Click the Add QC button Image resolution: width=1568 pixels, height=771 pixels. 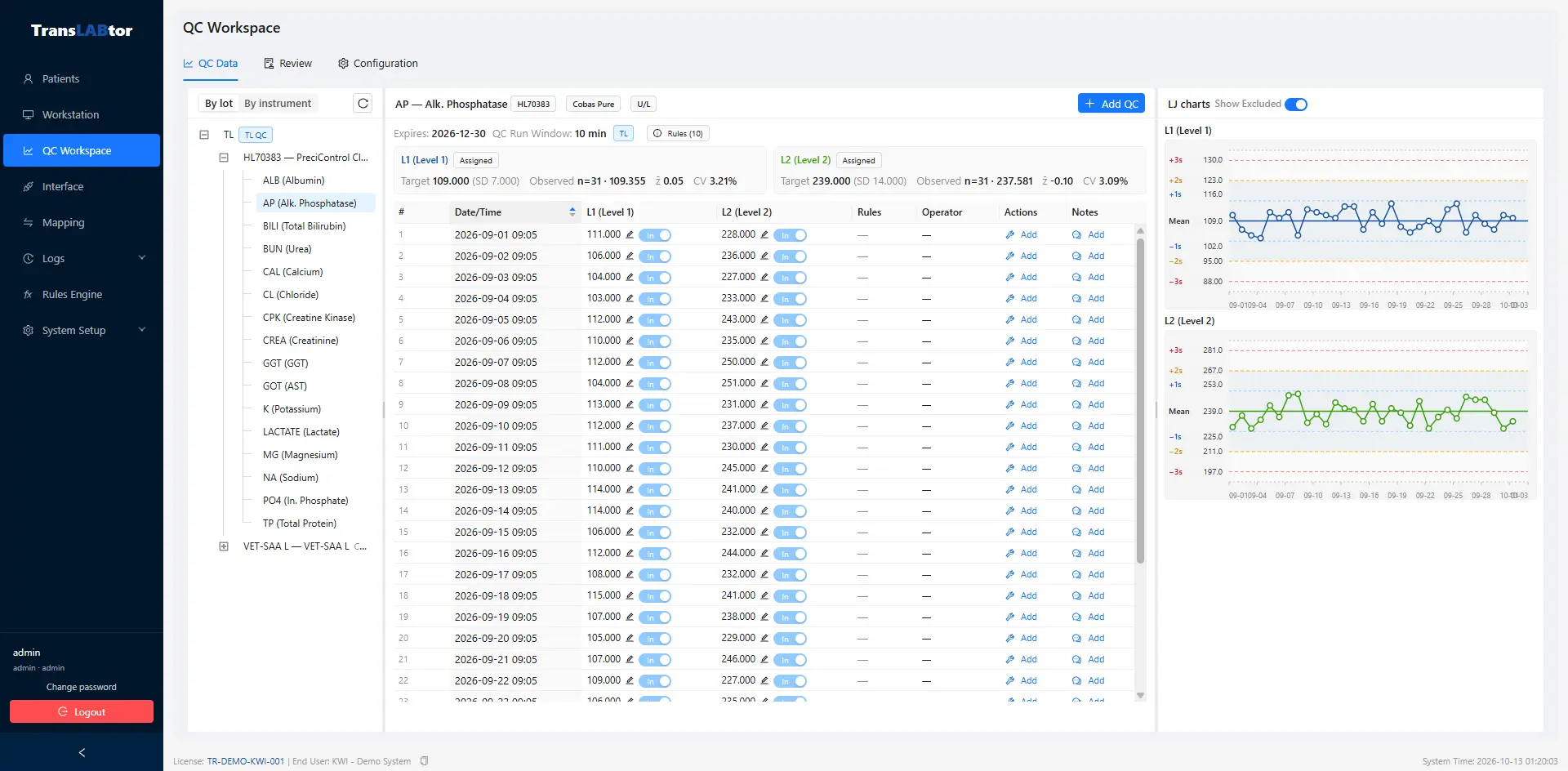point(1111,104)
